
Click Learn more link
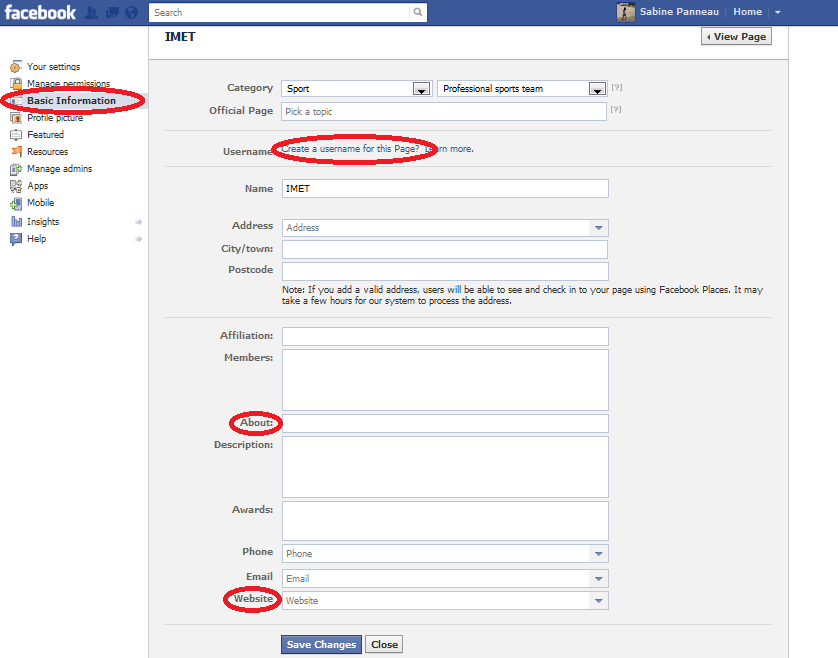[449, 149]
